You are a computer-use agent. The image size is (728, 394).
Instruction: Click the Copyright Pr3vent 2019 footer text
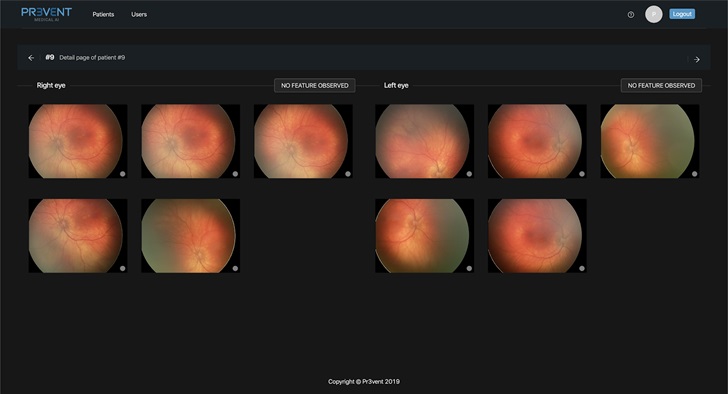[x=364, y=381]
